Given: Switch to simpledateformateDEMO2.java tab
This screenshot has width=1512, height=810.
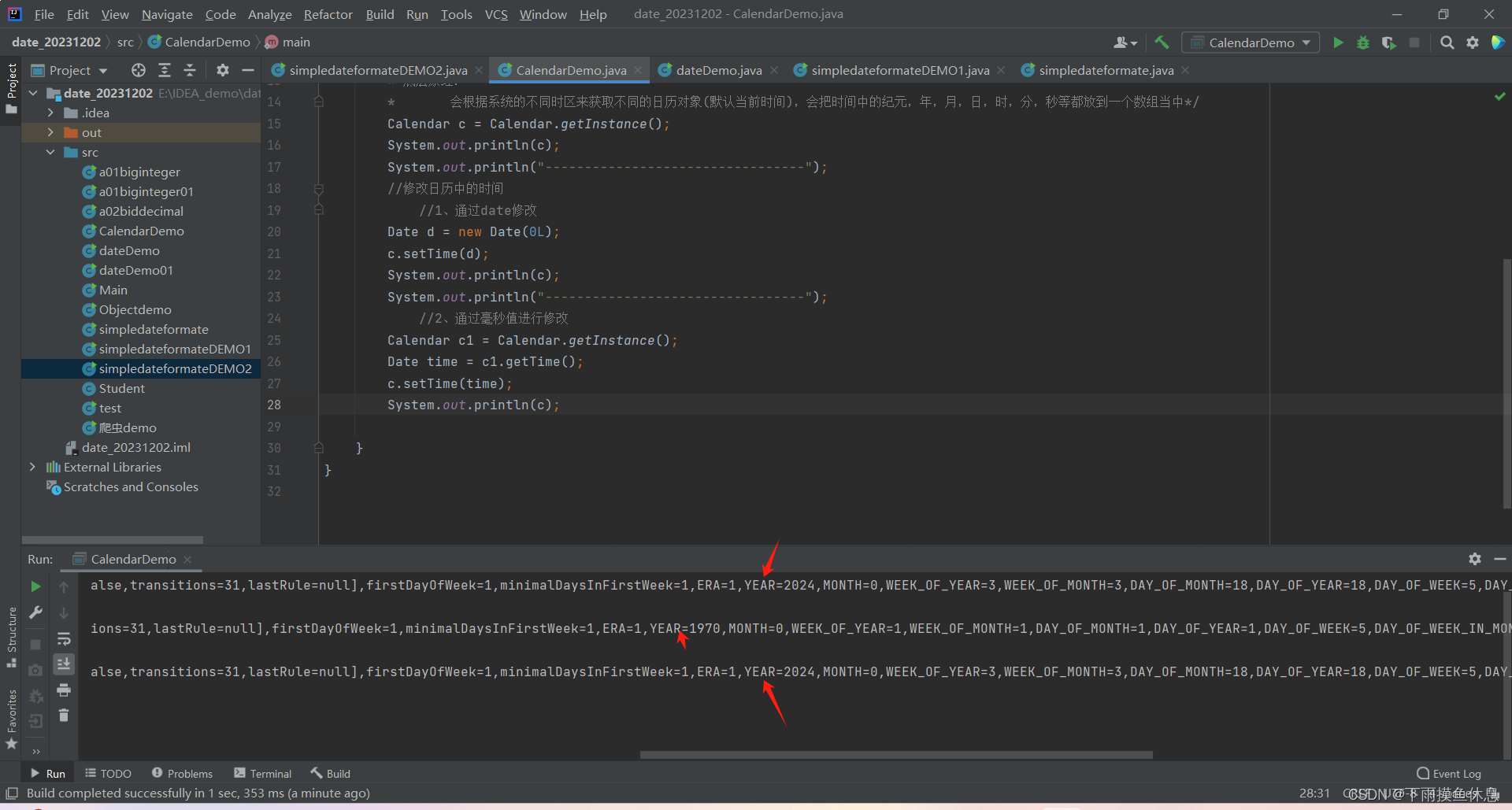Looking at the screenshot, I should pos(378,70).
